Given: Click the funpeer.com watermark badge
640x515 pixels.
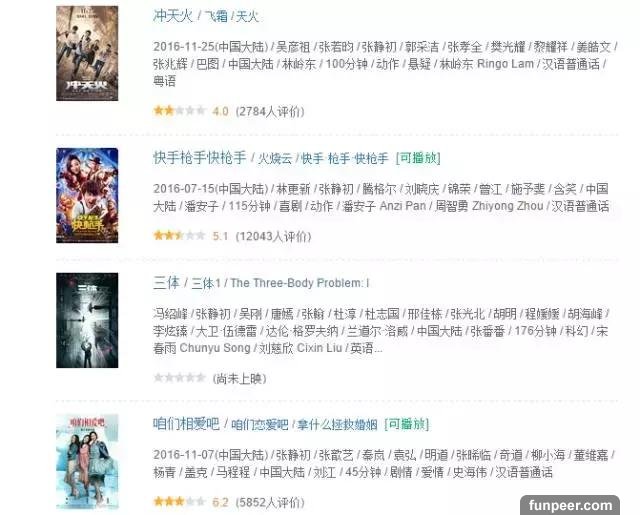Looking at the screenshot, I should coord(570,505).
